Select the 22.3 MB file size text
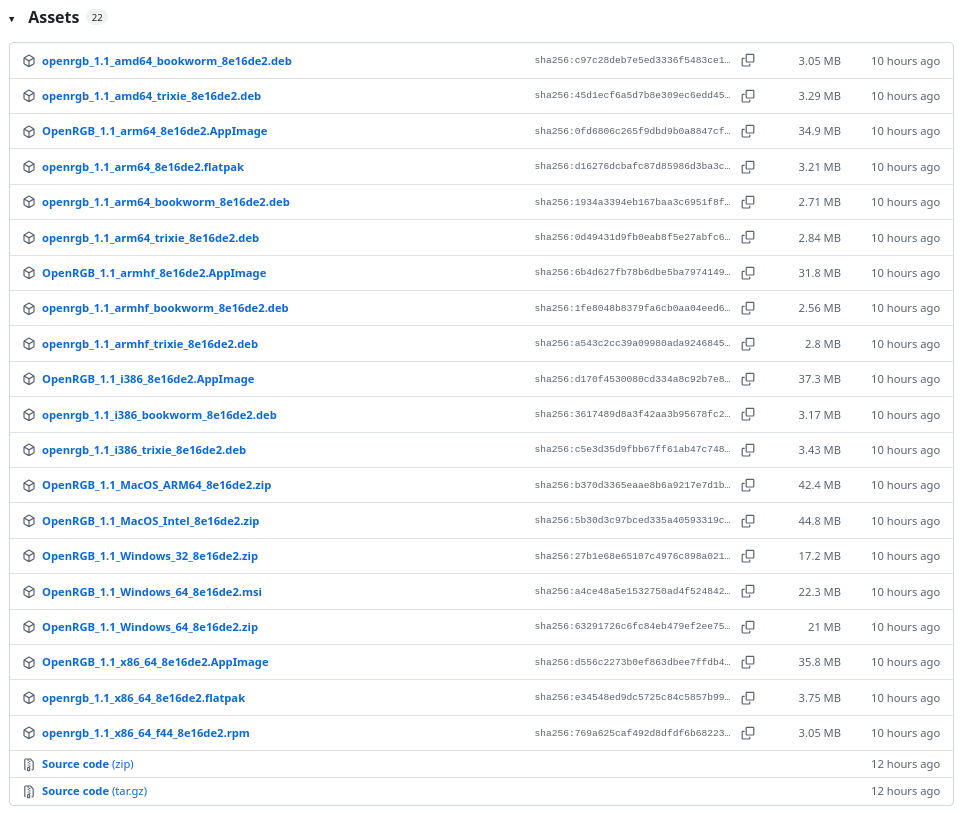964x813 pixels. pos(820,592)
